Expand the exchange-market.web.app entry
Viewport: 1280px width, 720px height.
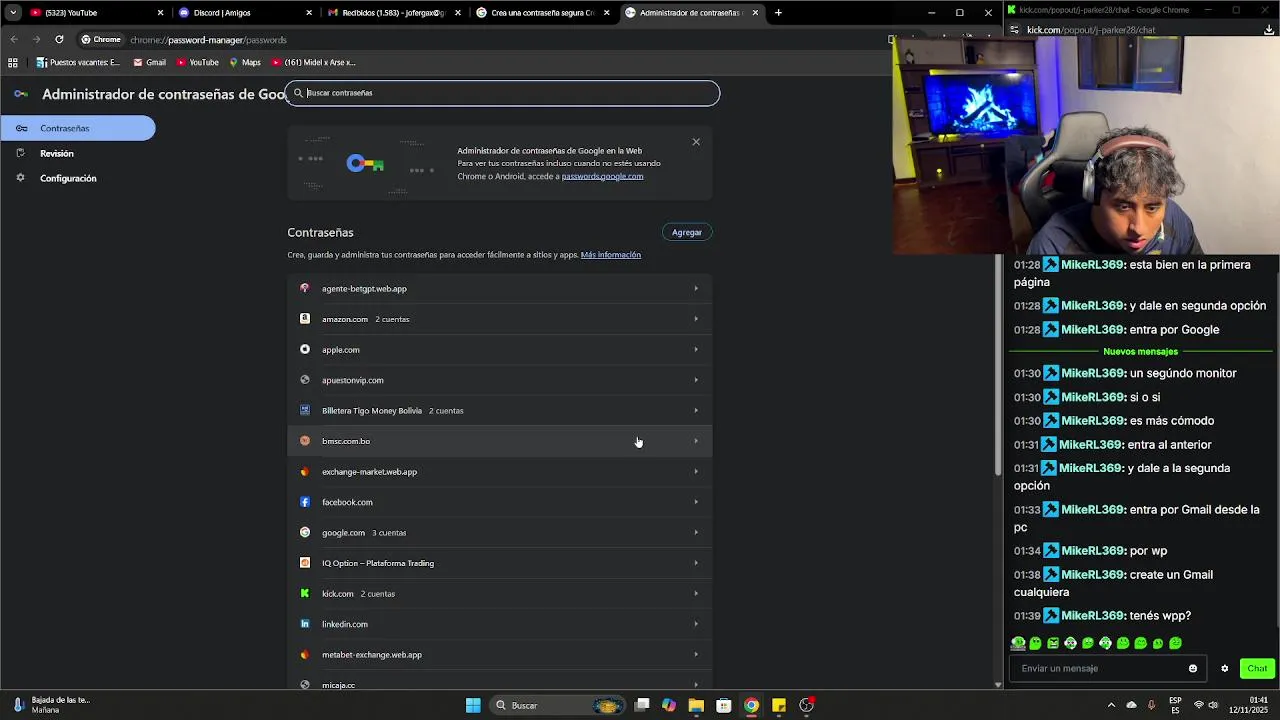pyautogui.click(x=499, y=471)
